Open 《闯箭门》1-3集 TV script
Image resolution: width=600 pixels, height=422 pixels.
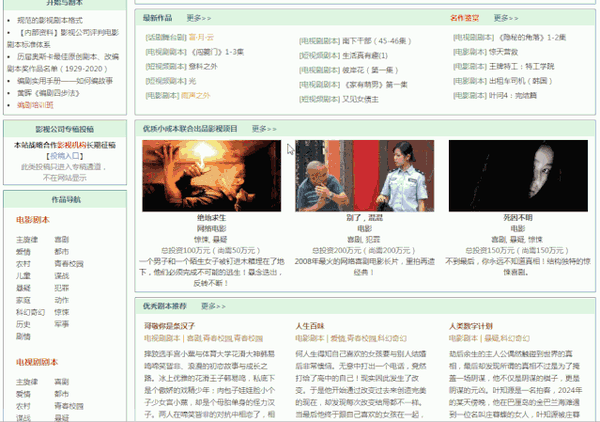(216, 52)
